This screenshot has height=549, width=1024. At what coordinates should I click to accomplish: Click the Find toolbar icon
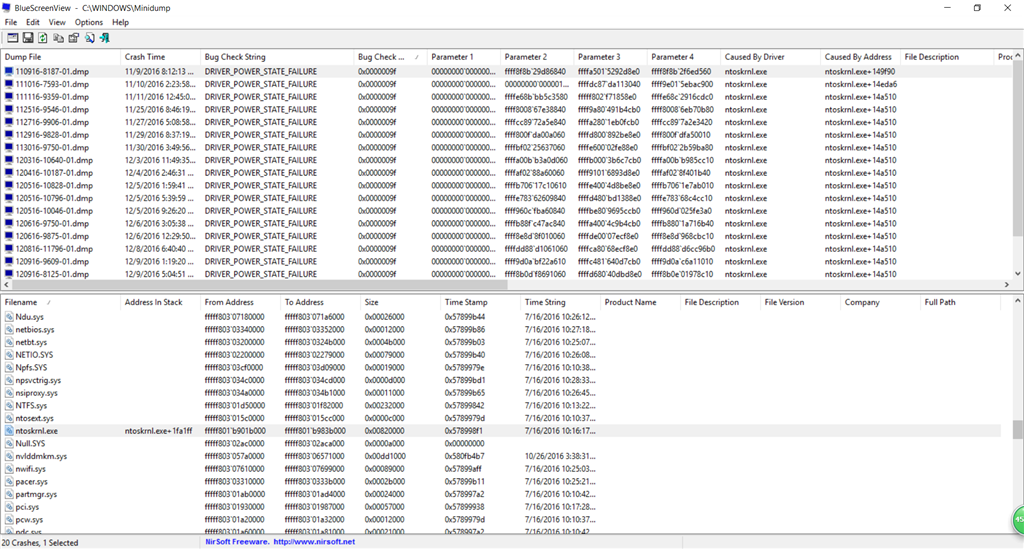coord(88,38)
